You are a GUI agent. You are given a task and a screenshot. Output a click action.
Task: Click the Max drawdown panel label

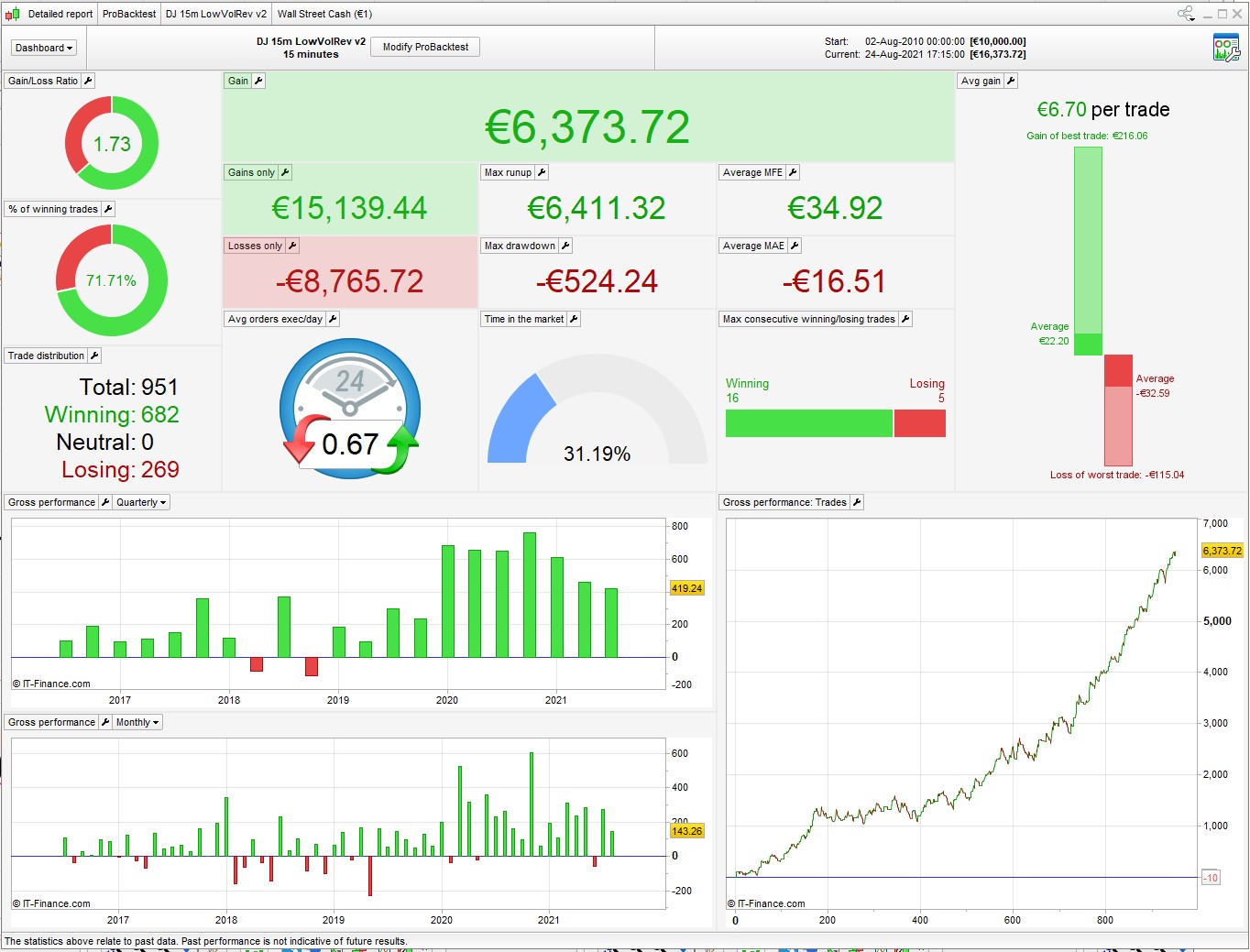pyautogui.click(x=520, y=246)
